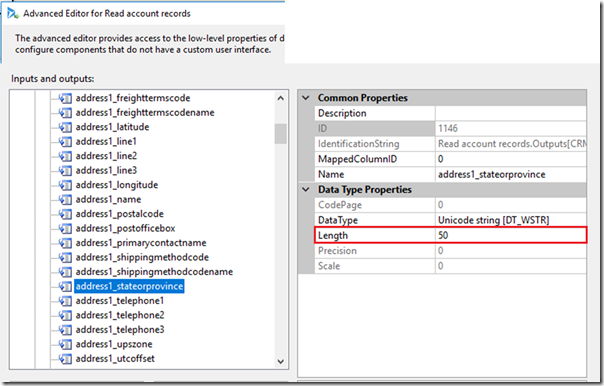The width and height of the screenshot is (604, 386).
Task: Click the column icon beside address1_freighttermscode
Action: click(x=65, y=98)
